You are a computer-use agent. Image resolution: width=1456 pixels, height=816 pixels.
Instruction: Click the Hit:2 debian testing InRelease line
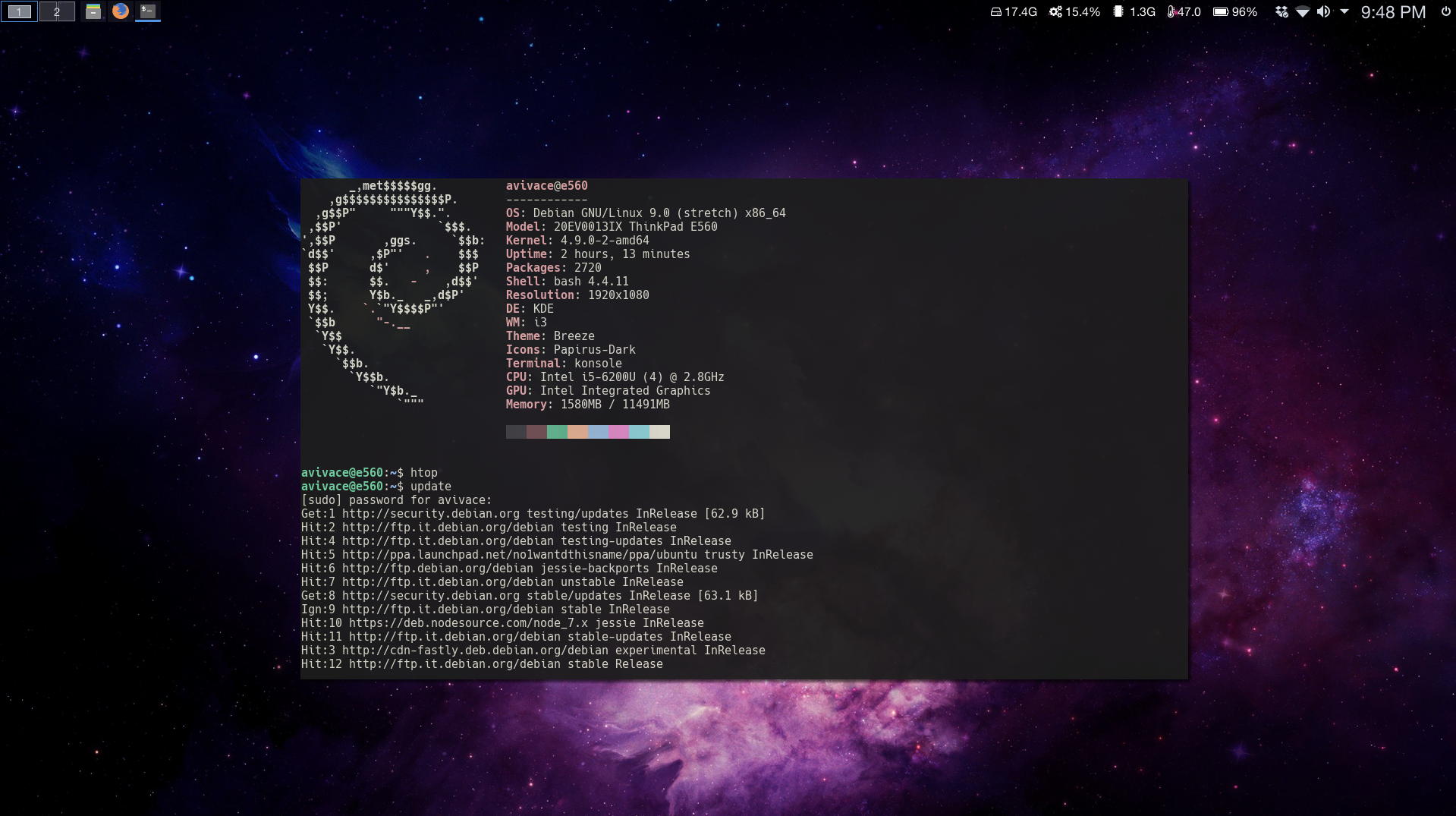[x=489, y=528]
